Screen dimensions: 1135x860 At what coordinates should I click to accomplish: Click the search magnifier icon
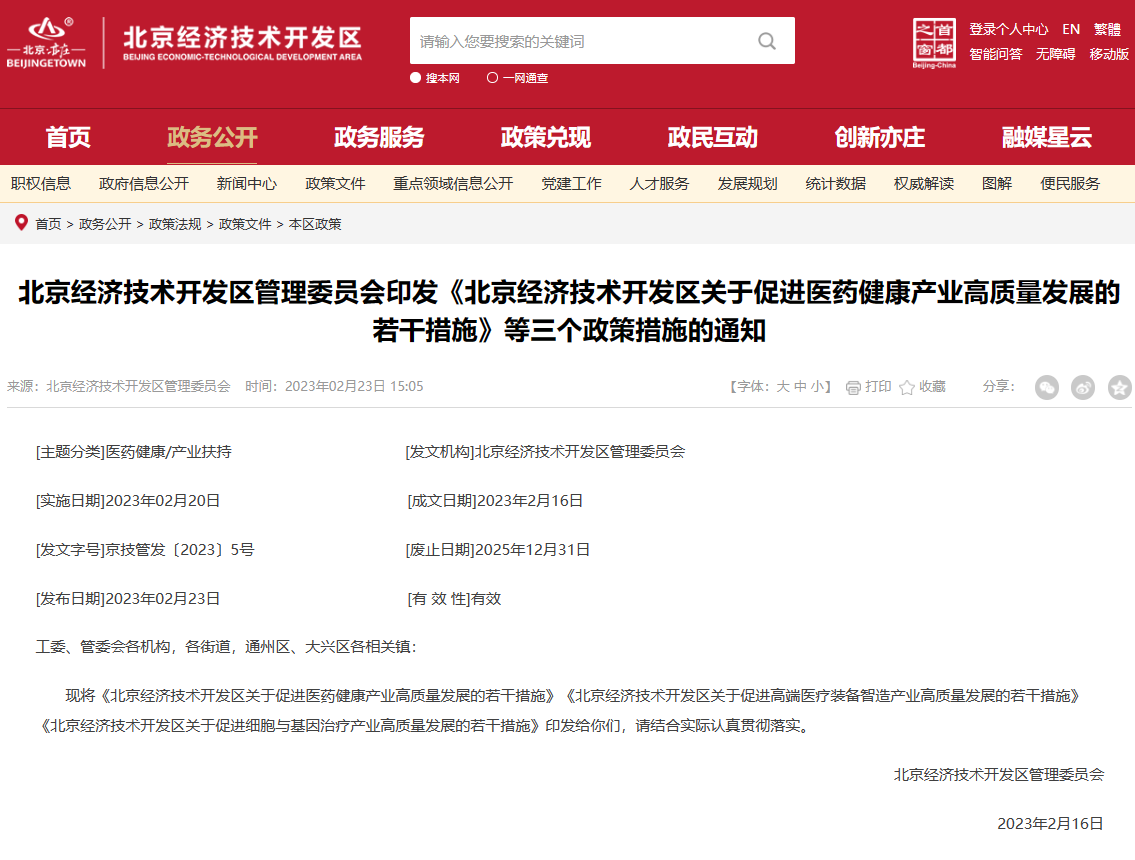pos(767,41)
